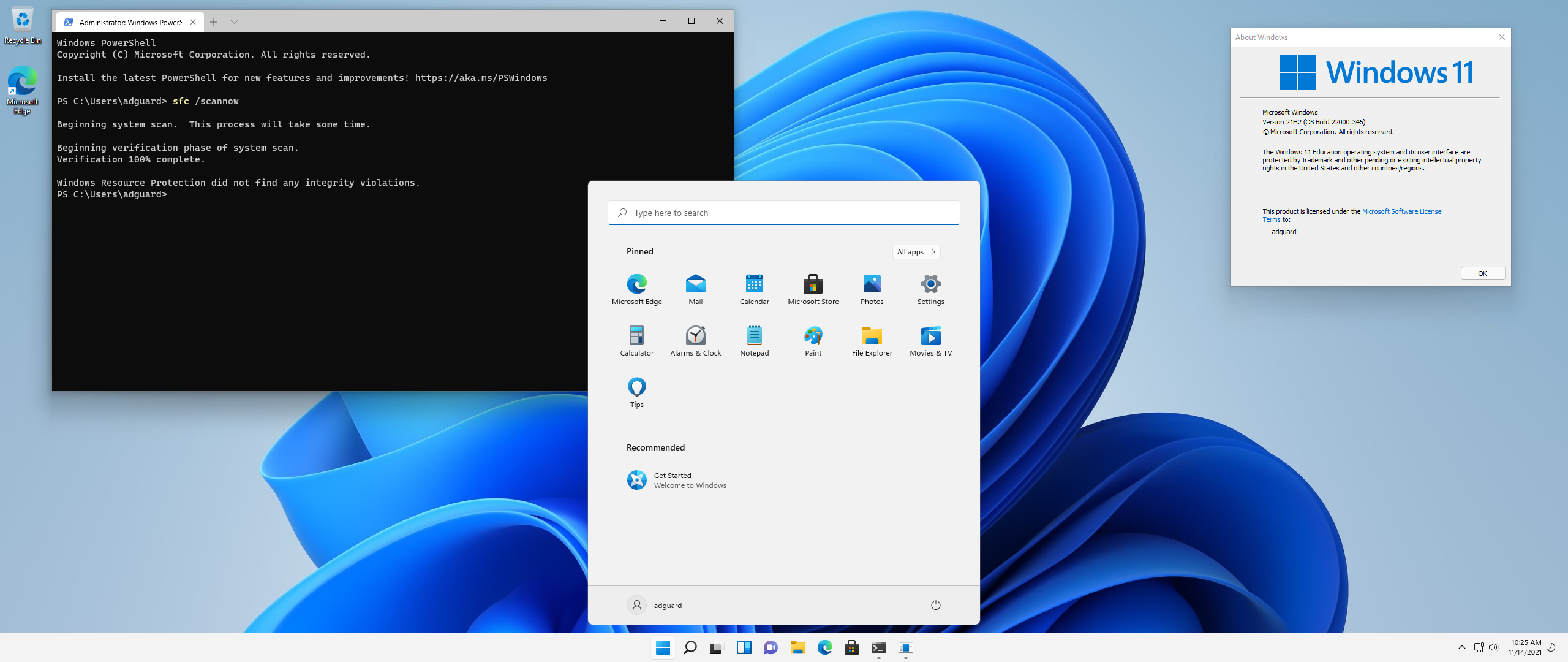Launch Notepad from pinned apps
The image size is (1568, 662).
coord(754,341)
